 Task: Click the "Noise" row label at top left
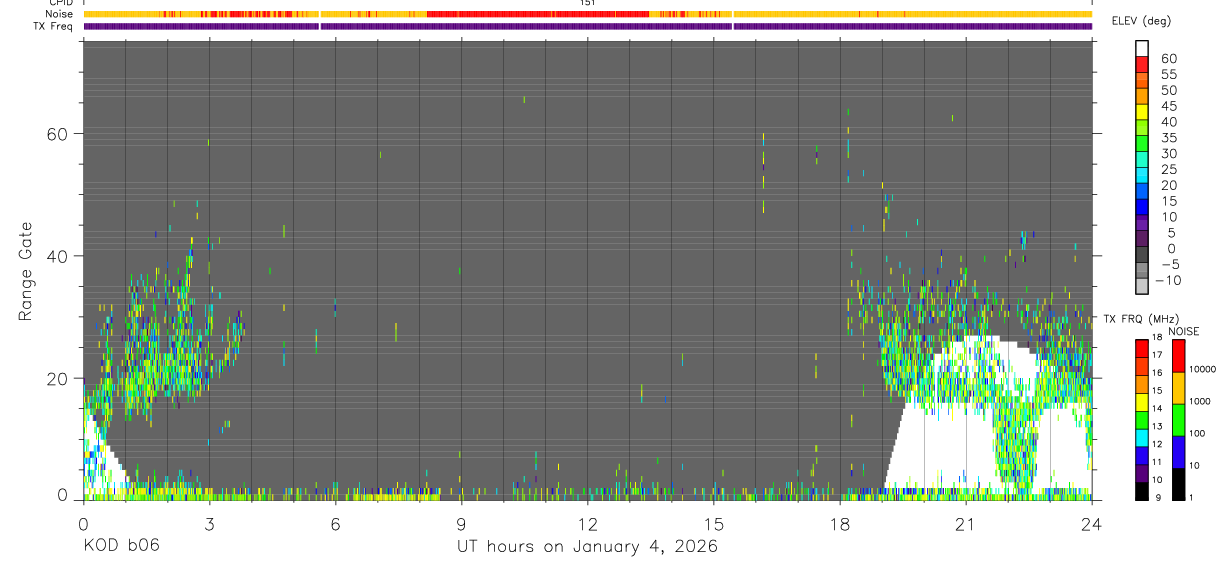[x=60, y=14]
